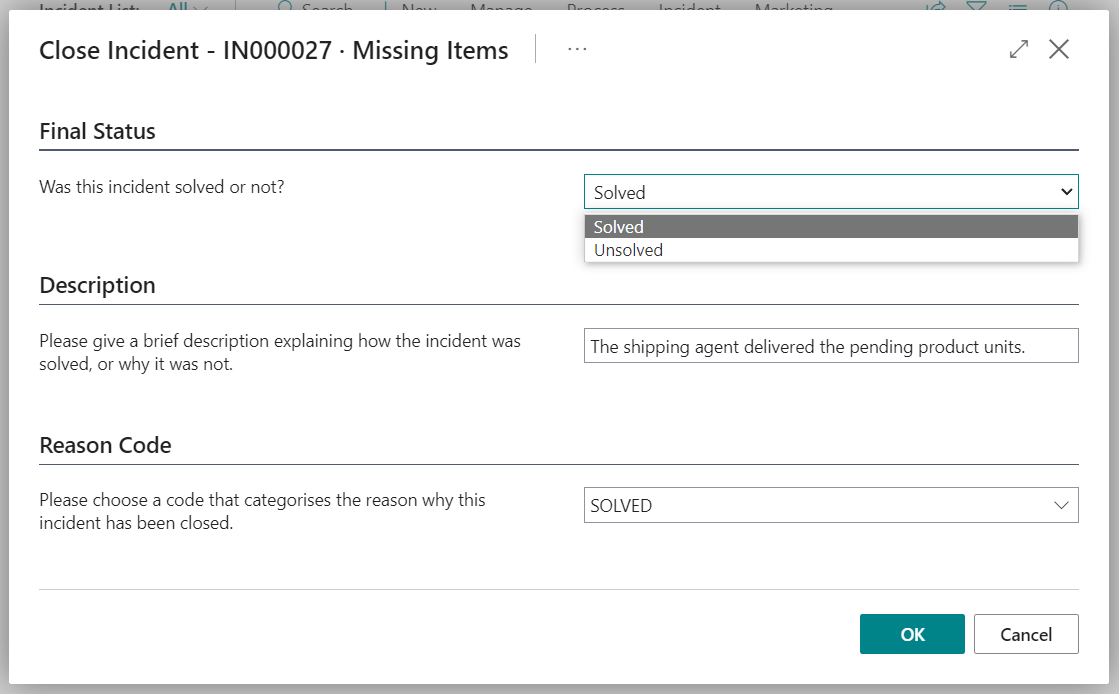Image resolution: width=1119 pixels, height=694 pixels.
Task: Open more options ellipsis beside dialog title
Action: [577, 48]
